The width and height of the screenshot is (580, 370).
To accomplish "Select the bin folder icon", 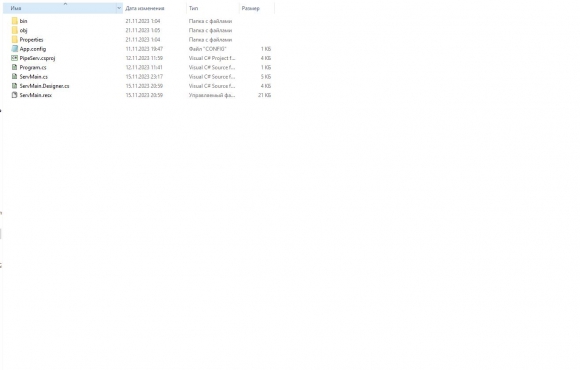I will pyautogui.click(x=14, y=21).
